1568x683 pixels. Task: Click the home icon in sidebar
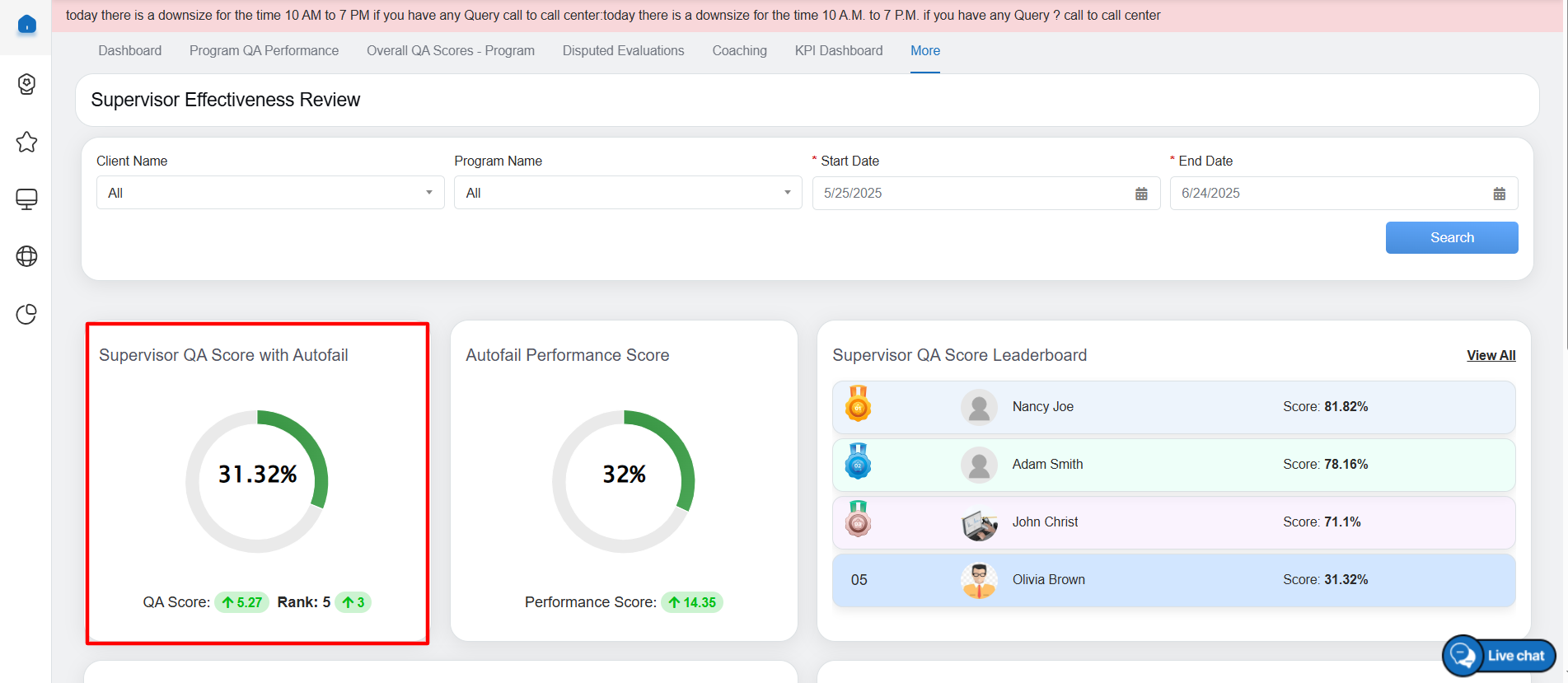click(x=26, y=25)
